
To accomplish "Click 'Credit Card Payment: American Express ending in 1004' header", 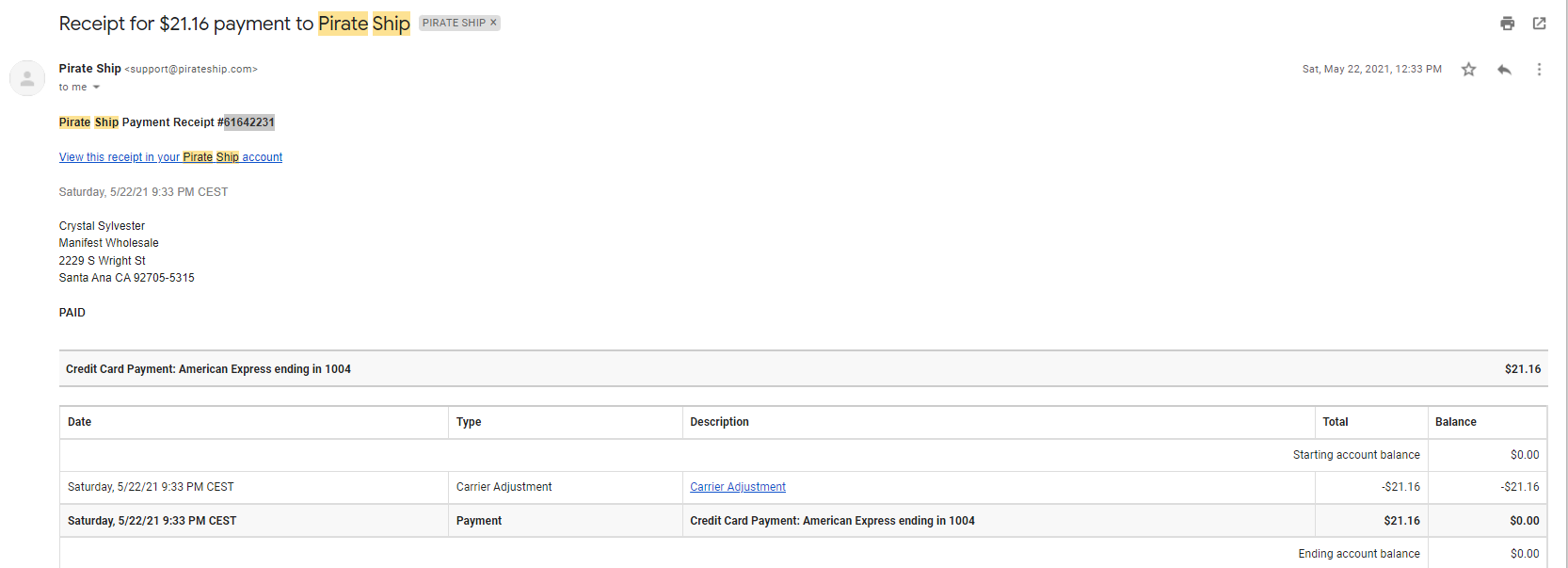I will pos(208,369).
